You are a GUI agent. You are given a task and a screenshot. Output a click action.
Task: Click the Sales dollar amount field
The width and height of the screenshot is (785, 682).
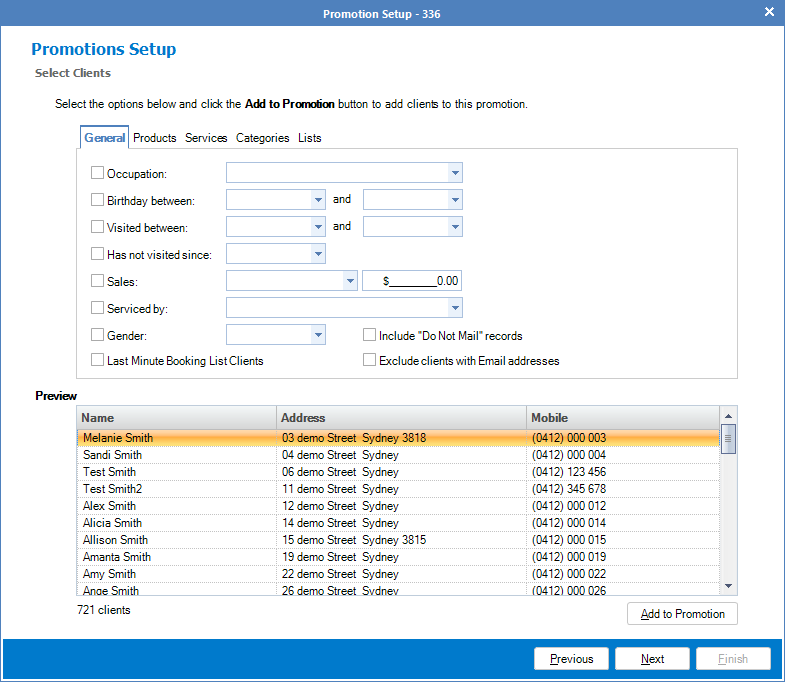(x=412, y=282)
